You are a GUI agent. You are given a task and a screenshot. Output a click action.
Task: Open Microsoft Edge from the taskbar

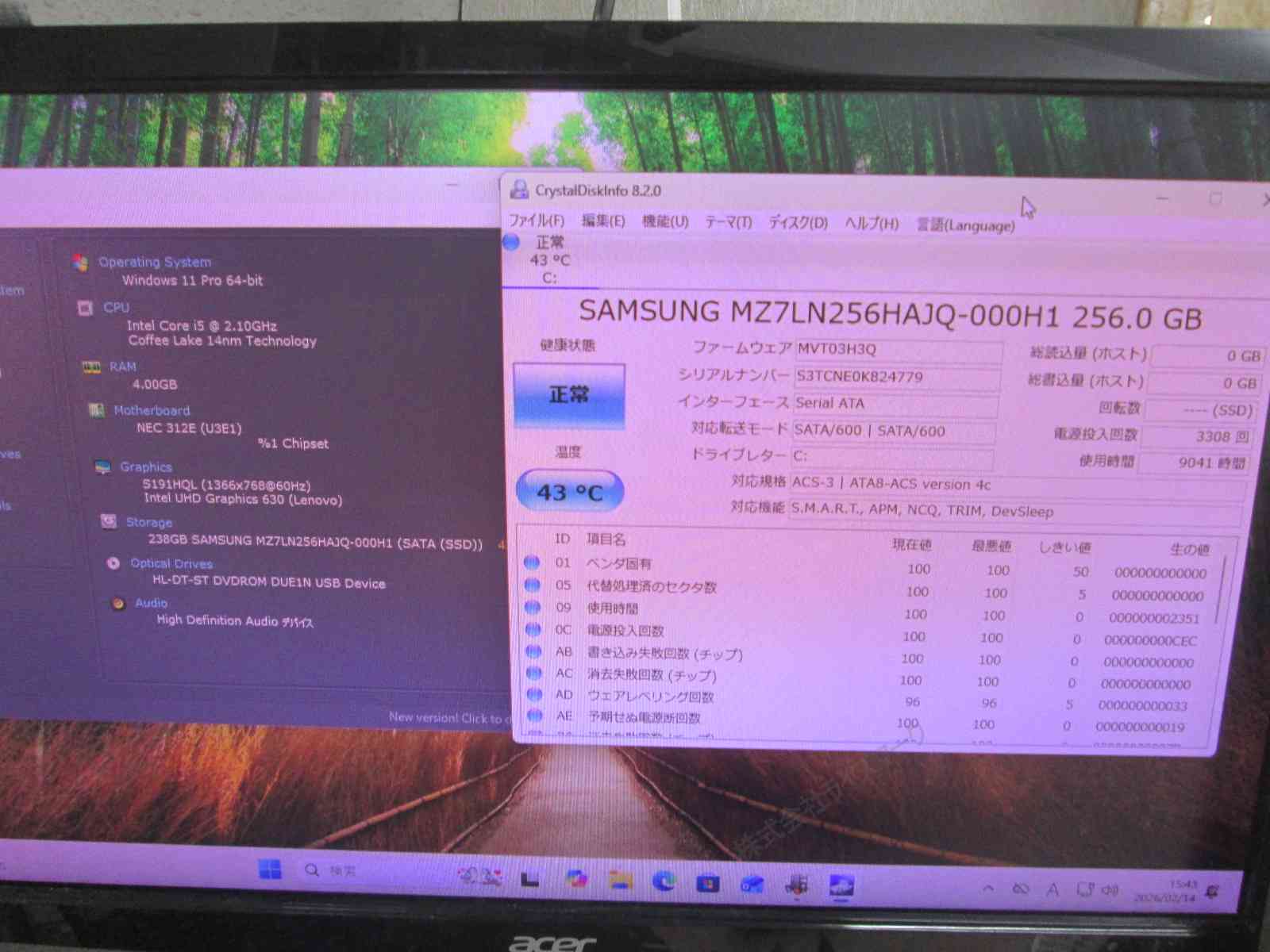pos(664,881)
